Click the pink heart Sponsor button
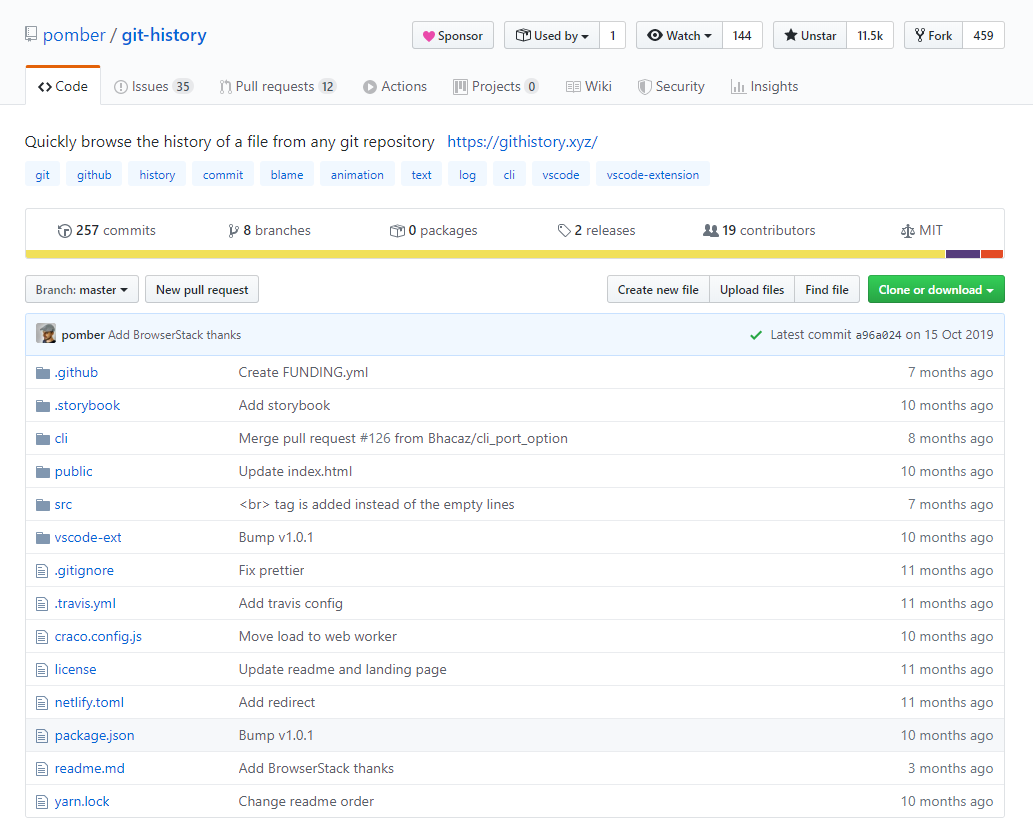This screenshot has width=1033, height=825. (453, 36)
